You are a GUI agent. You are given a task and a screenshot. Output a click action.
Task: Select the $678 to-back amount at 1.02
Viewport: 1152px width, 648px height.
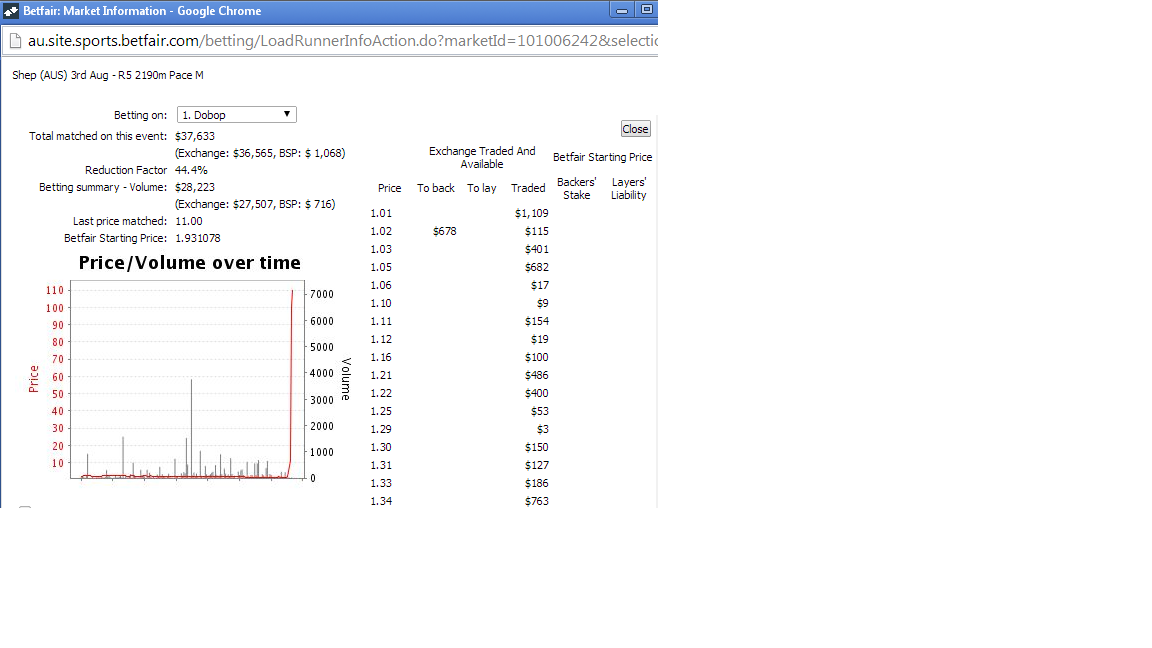(444, 231)
